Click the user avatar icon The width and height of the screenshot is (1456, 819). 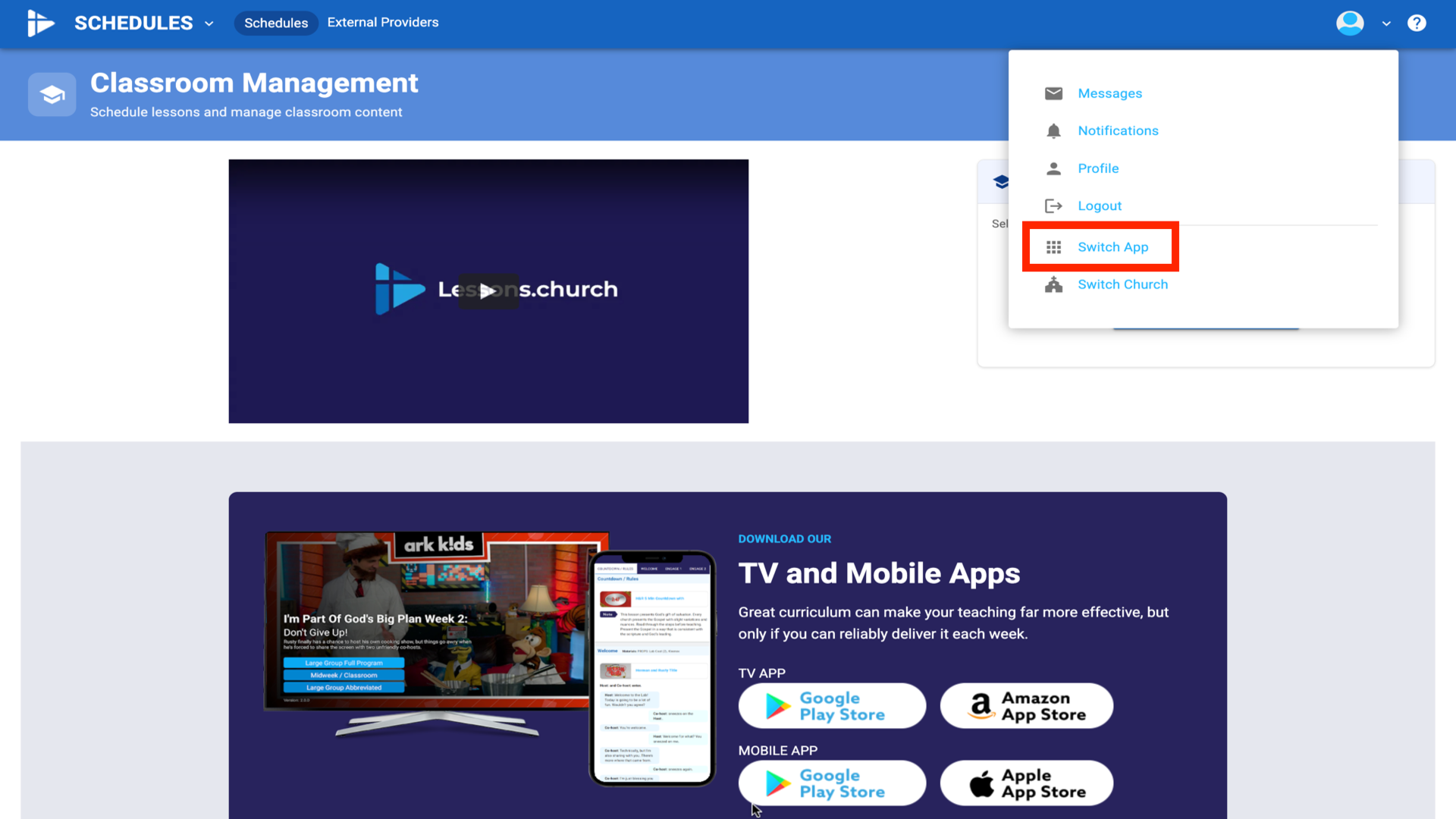[x=1349, y=23]
